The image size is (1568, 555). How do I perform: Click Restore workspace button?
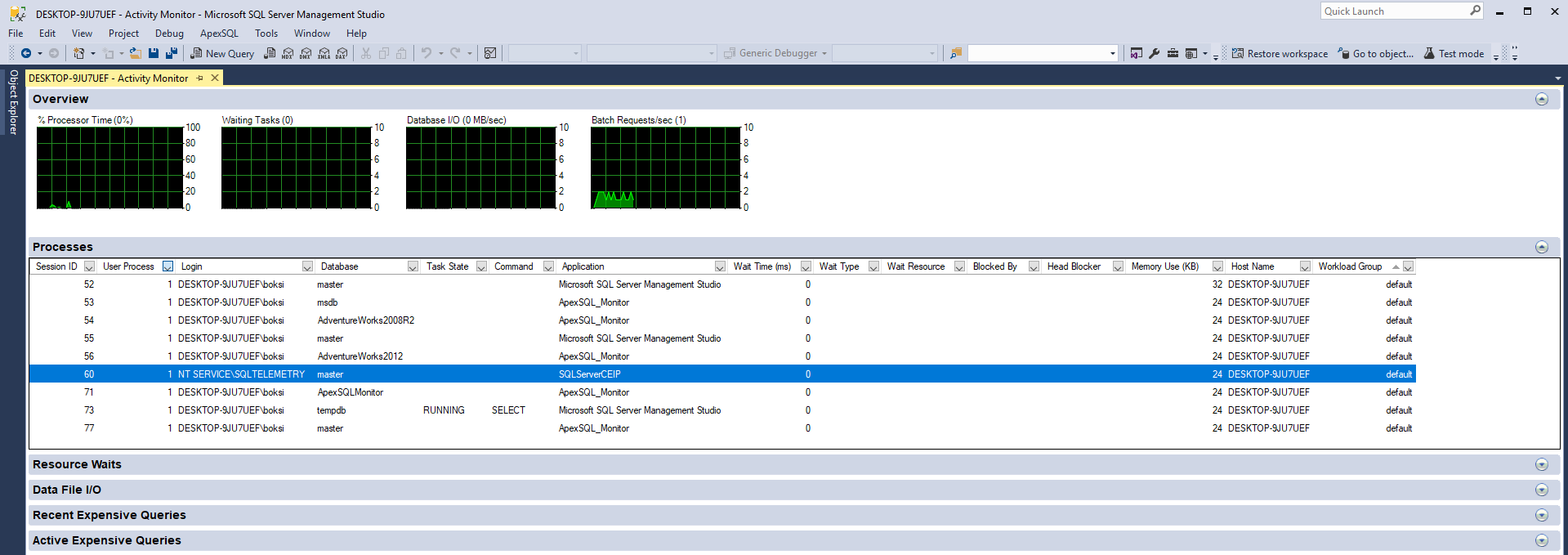tap(1280, 54)
